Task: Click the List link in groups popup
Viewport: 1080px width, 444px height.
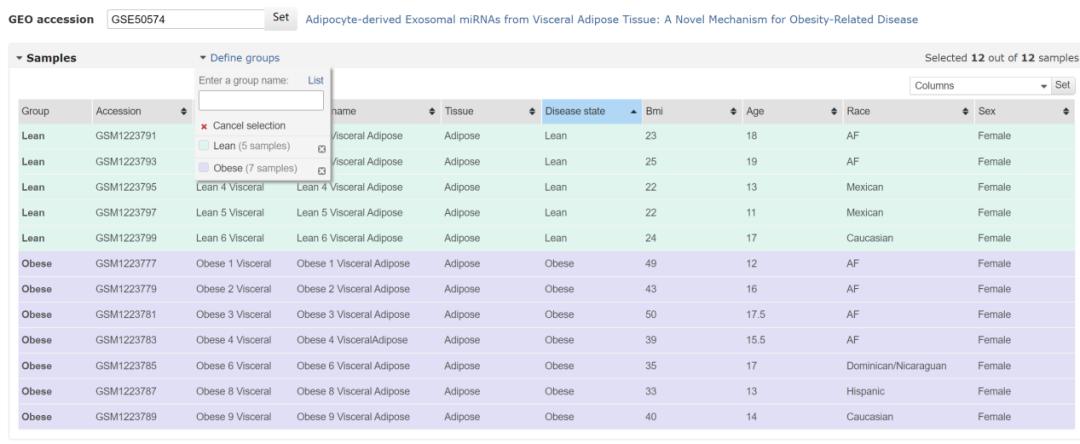Action: pos(315,80)
